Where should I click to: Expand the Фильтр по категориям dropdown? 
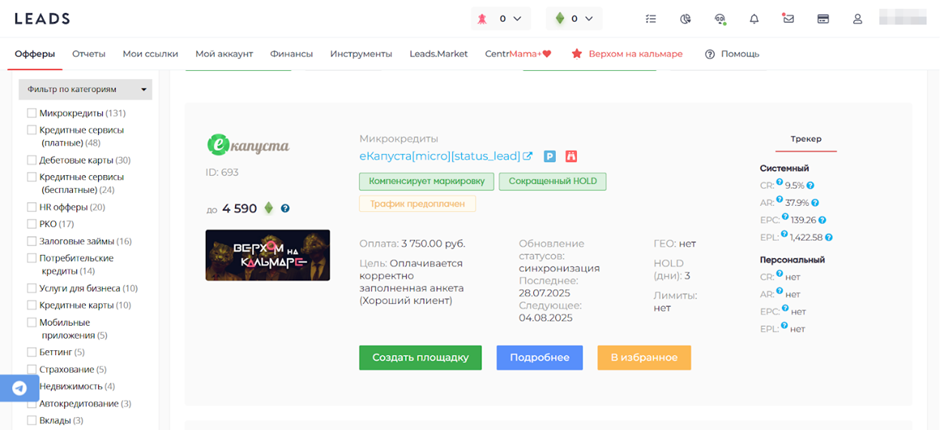(86, 89)
